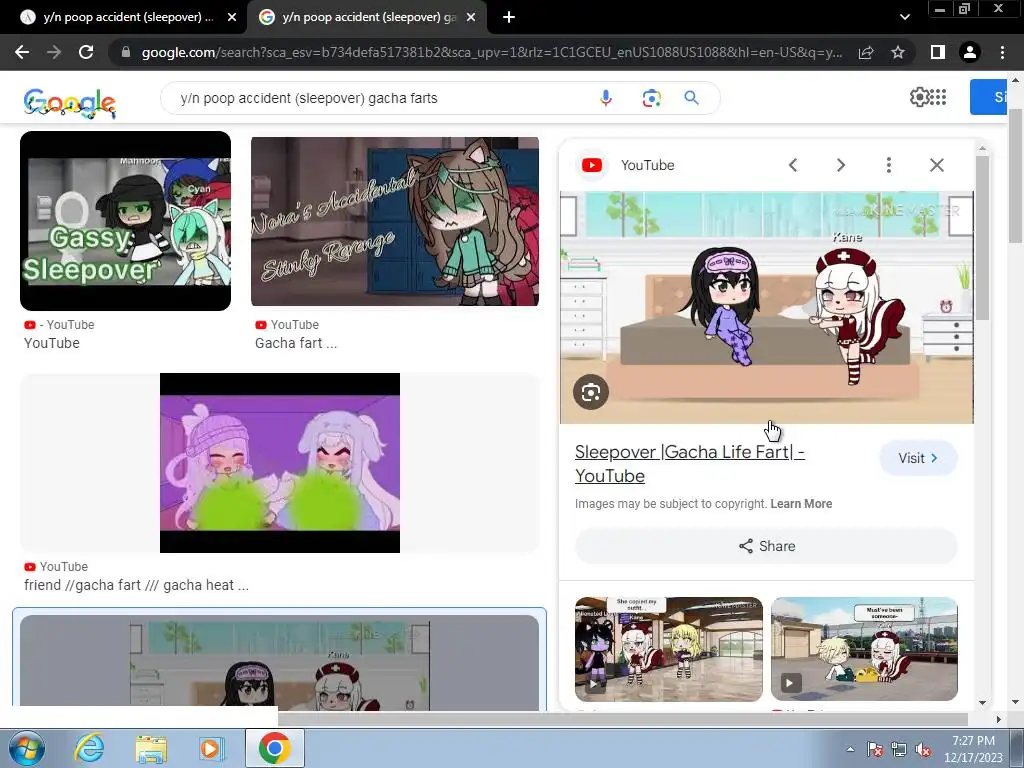Open Chrome side panel

coord(938,52)
